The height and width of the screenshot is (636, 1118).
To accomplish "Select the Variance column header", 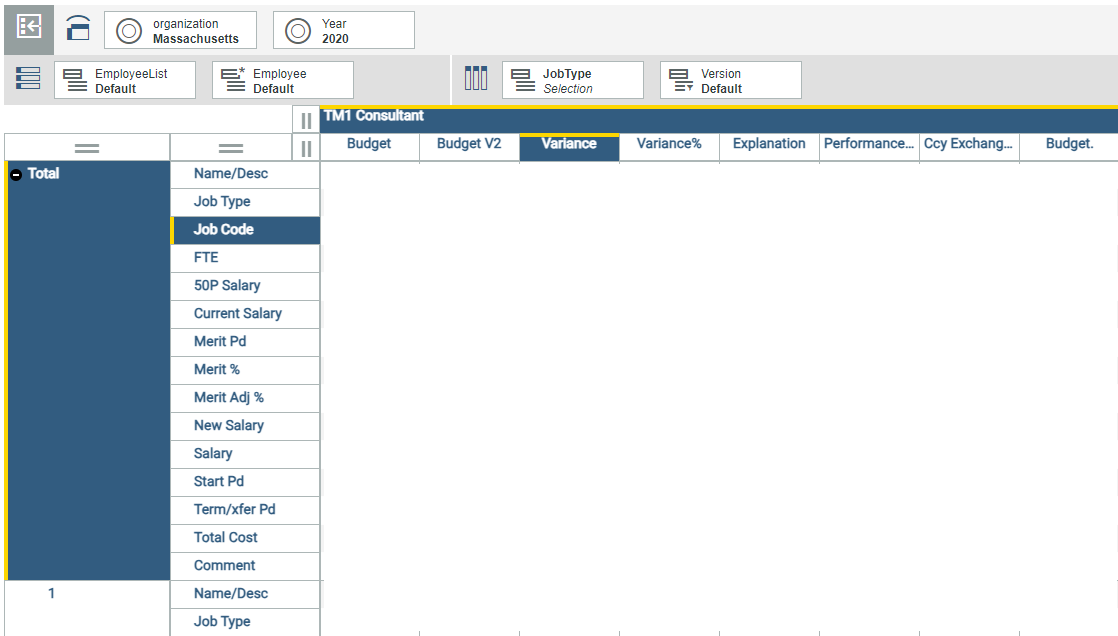I will (569, 144).
